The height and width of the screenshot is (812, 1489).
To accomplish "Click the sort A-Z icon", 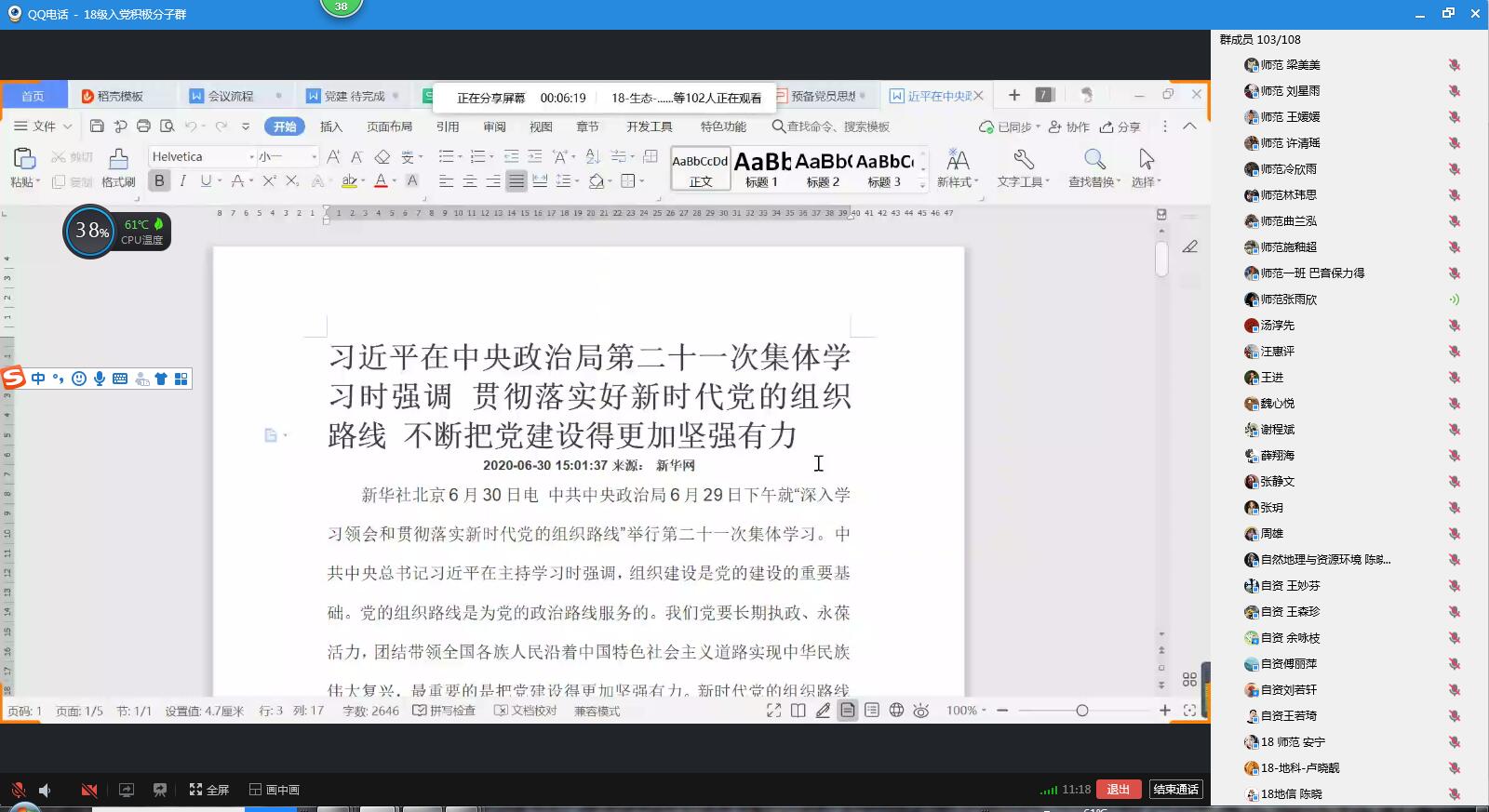I will [593, 156].
